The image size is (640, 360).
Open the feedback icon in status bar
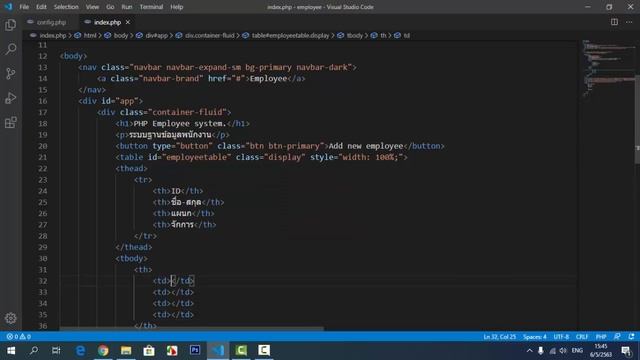pos(617,337)
